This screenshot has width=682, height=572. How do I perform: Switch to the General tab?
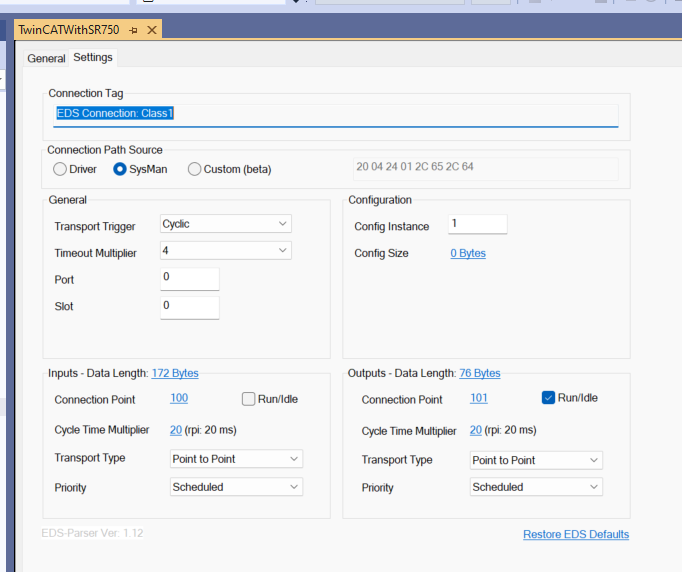pyautogui.click(x=46, y=58)
